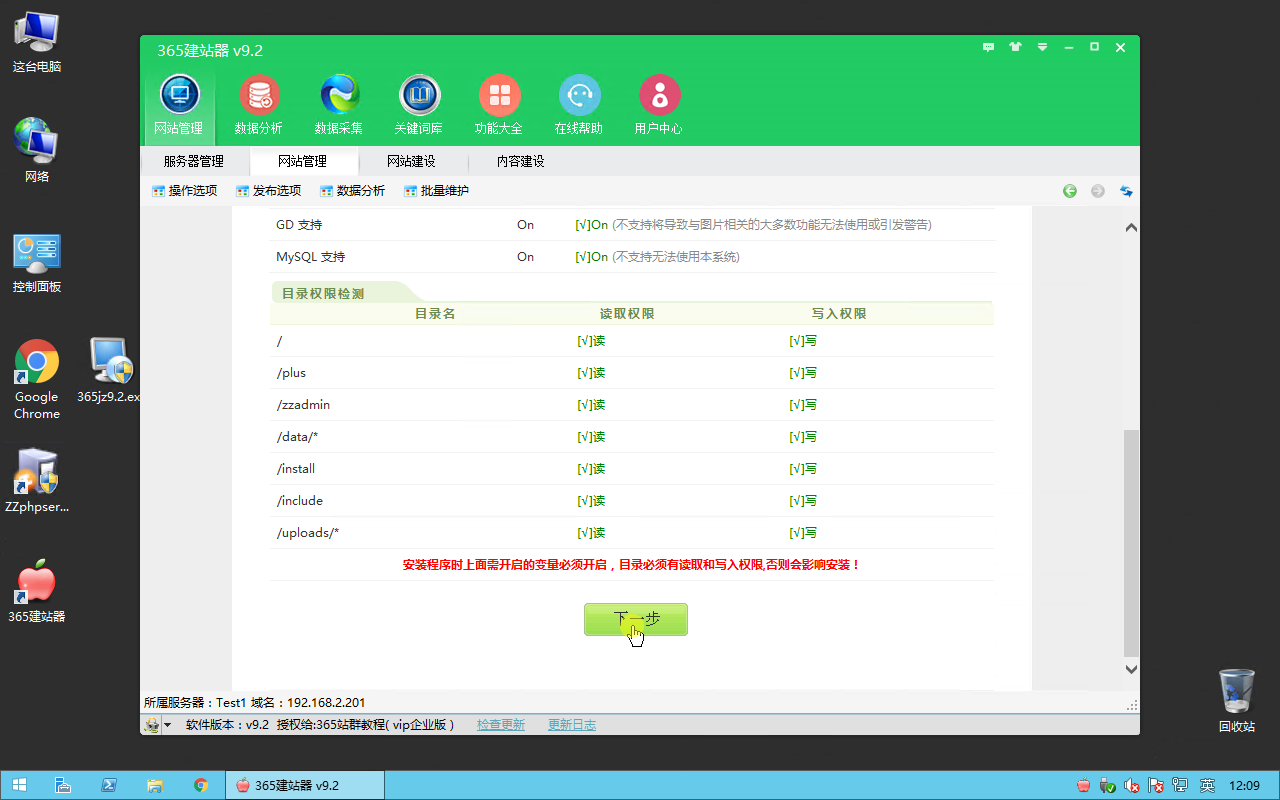
Task: Open PowerShell in taskbar
Action: [x=109, y=785]
